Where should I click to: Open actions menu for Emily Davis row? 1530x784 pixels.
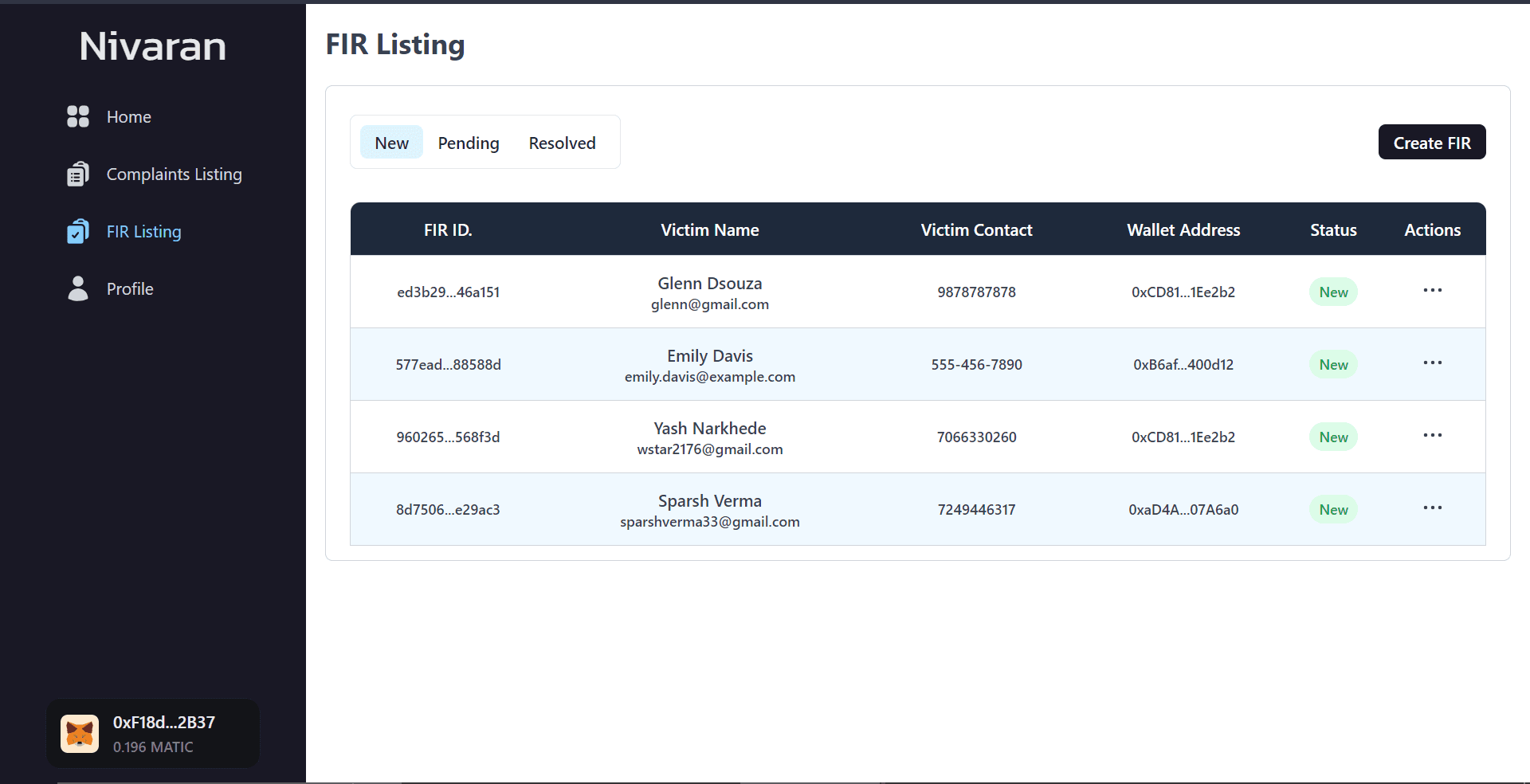coord(1433,363)
